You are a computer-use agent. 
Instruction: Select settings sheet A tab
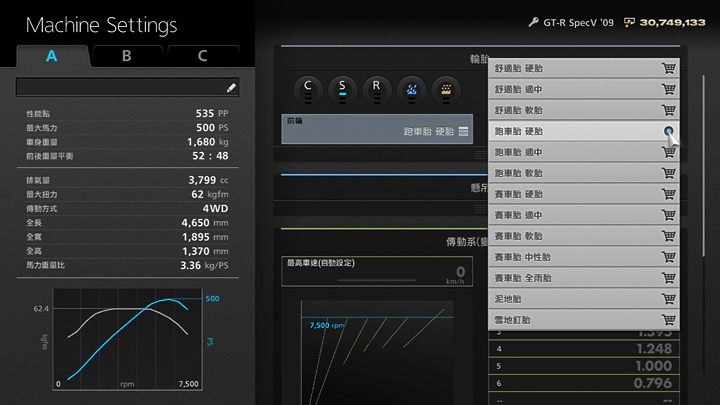[52, 56]
